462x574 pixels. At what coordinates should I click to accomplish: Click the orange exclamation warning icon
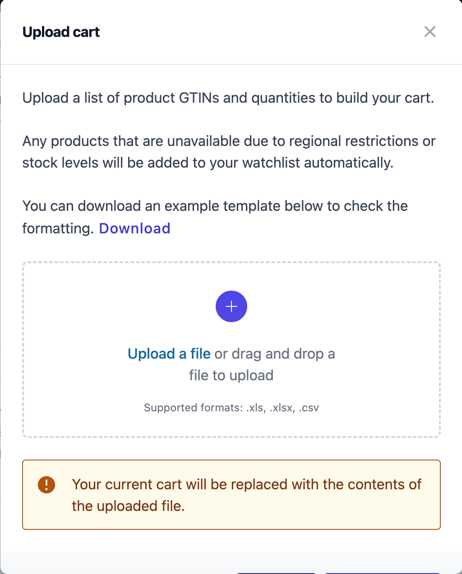pyautogui.click(x=46, y=485)
